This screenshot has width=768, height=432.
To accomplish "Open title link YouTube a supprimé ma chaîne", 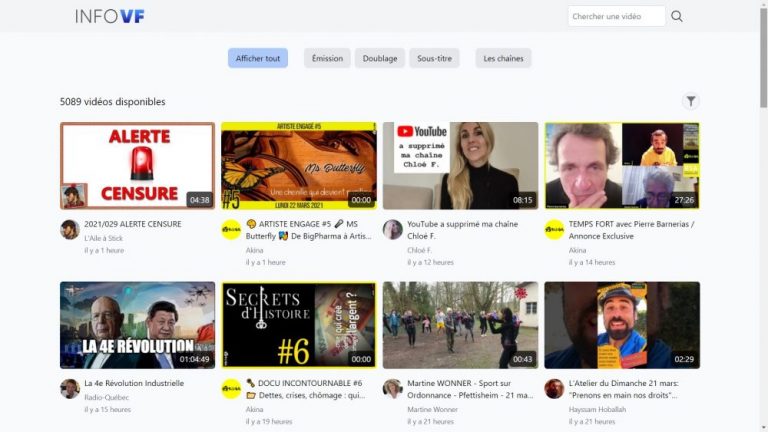I will 460,224.
